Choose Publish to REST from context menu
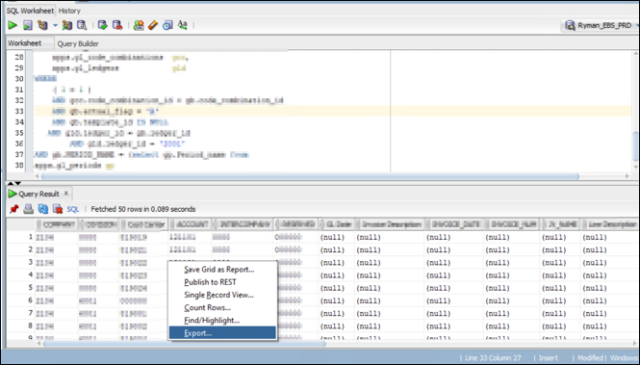The image size is (640, 365). [210, 282]
